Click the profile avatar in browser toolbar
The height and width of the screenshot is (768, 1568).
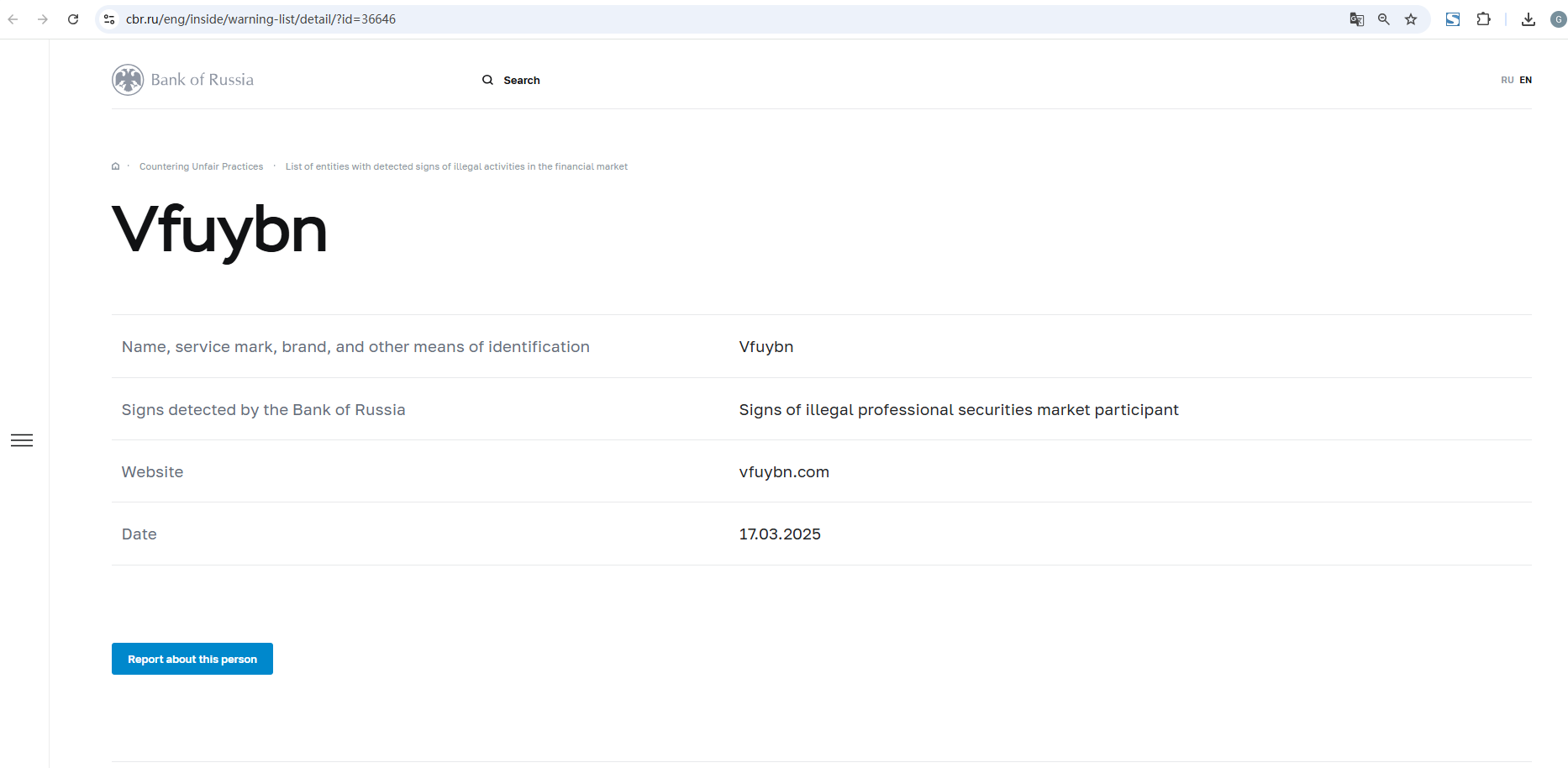pos(1558,19)
